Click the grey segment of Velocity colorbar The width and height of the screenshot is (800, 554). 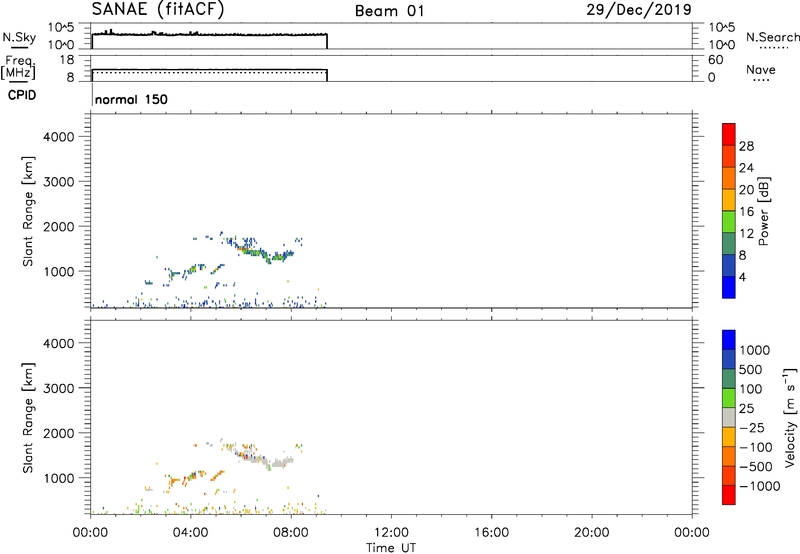tap(729, 417)
